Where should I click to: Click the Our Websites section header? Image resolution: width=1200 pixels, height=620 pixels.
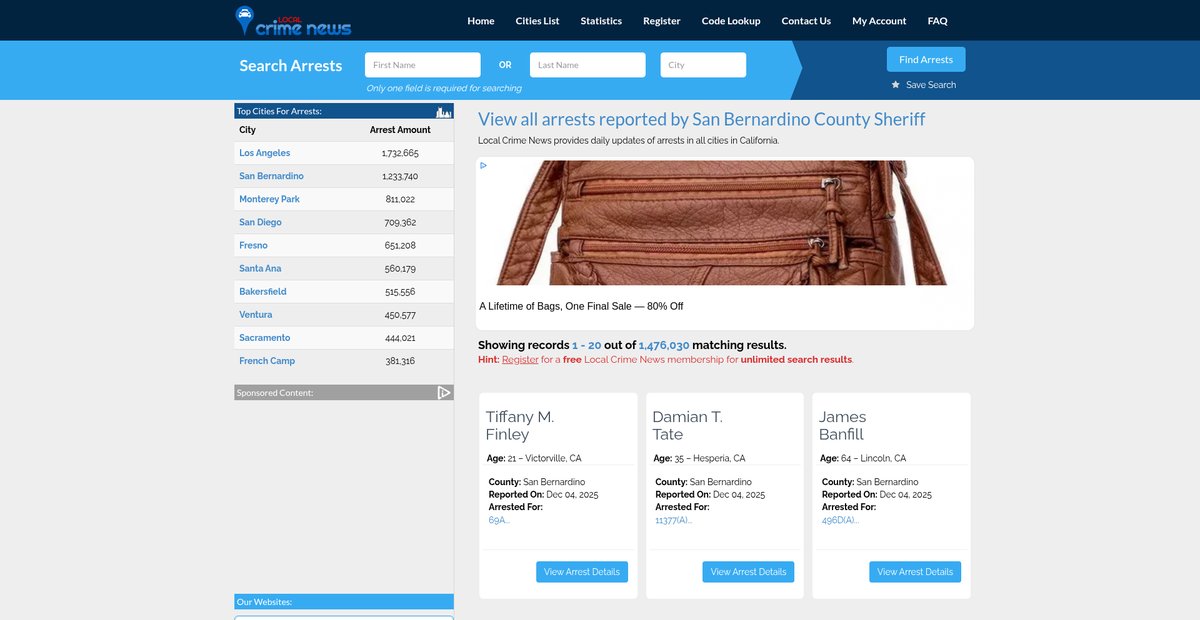coord(344,602)
